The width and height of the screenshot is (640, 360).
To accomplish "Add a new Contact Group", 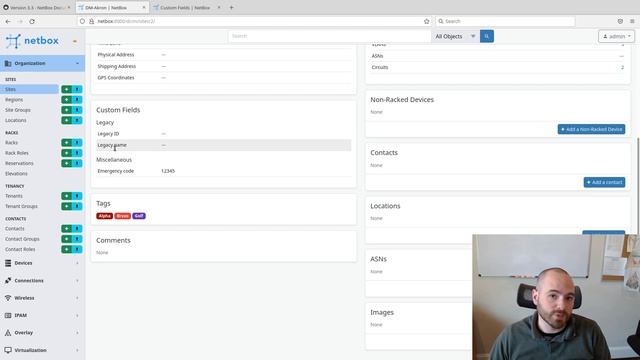I will click(x=67, y=239).
